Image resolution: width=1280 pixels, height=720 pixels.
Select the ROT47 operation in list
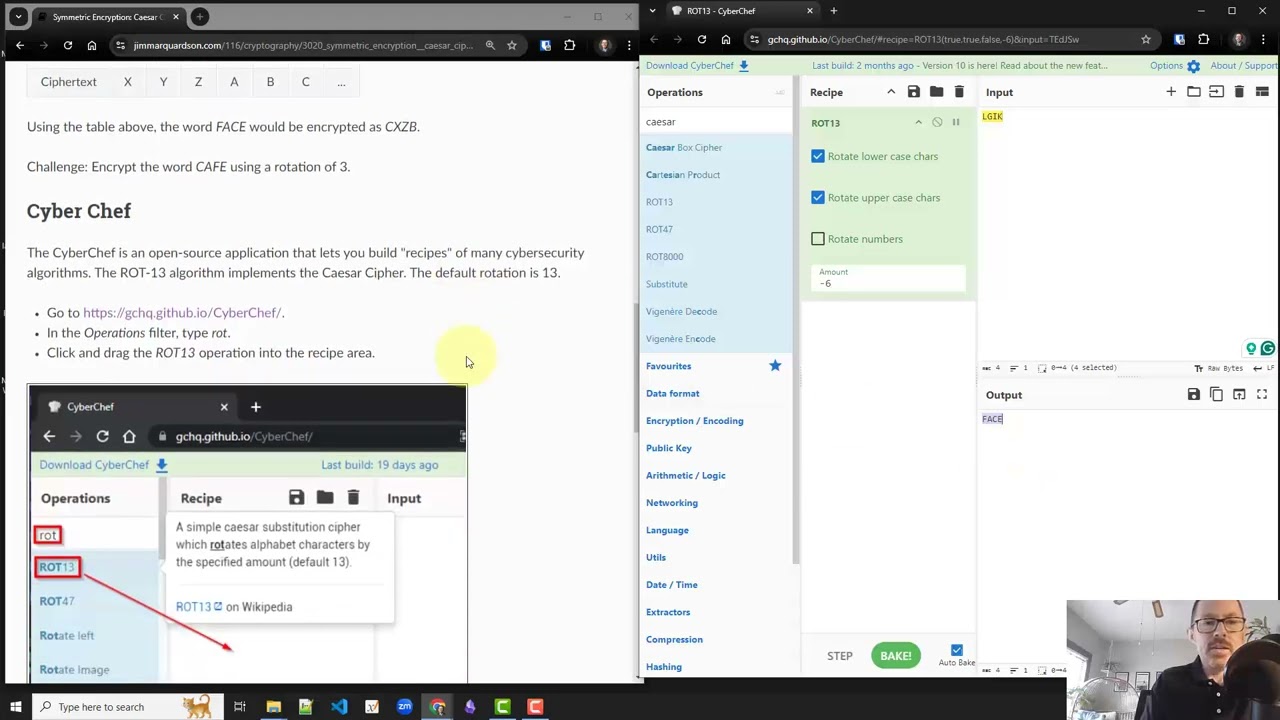pos(659,229)
